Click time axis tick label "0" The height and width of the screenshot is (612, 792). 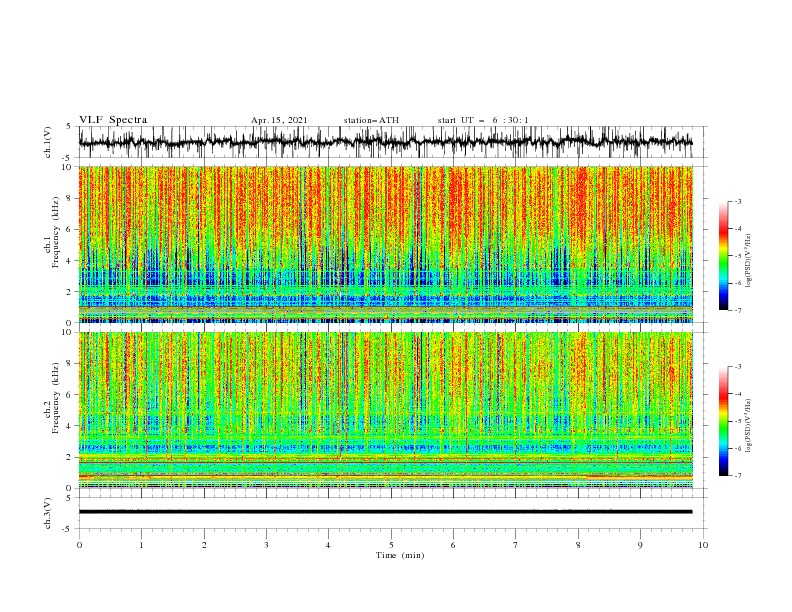pos(79,545)
